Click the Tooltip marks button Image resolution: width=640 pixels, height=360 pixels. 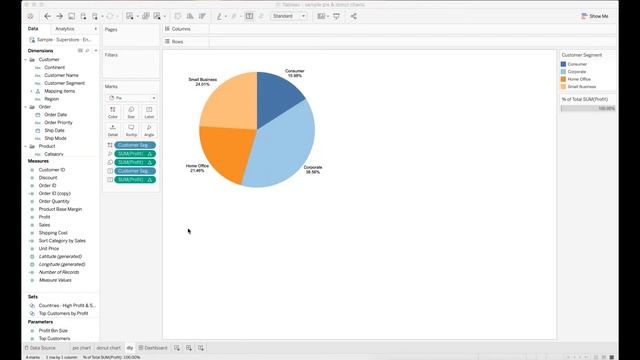tap(131, 130)
